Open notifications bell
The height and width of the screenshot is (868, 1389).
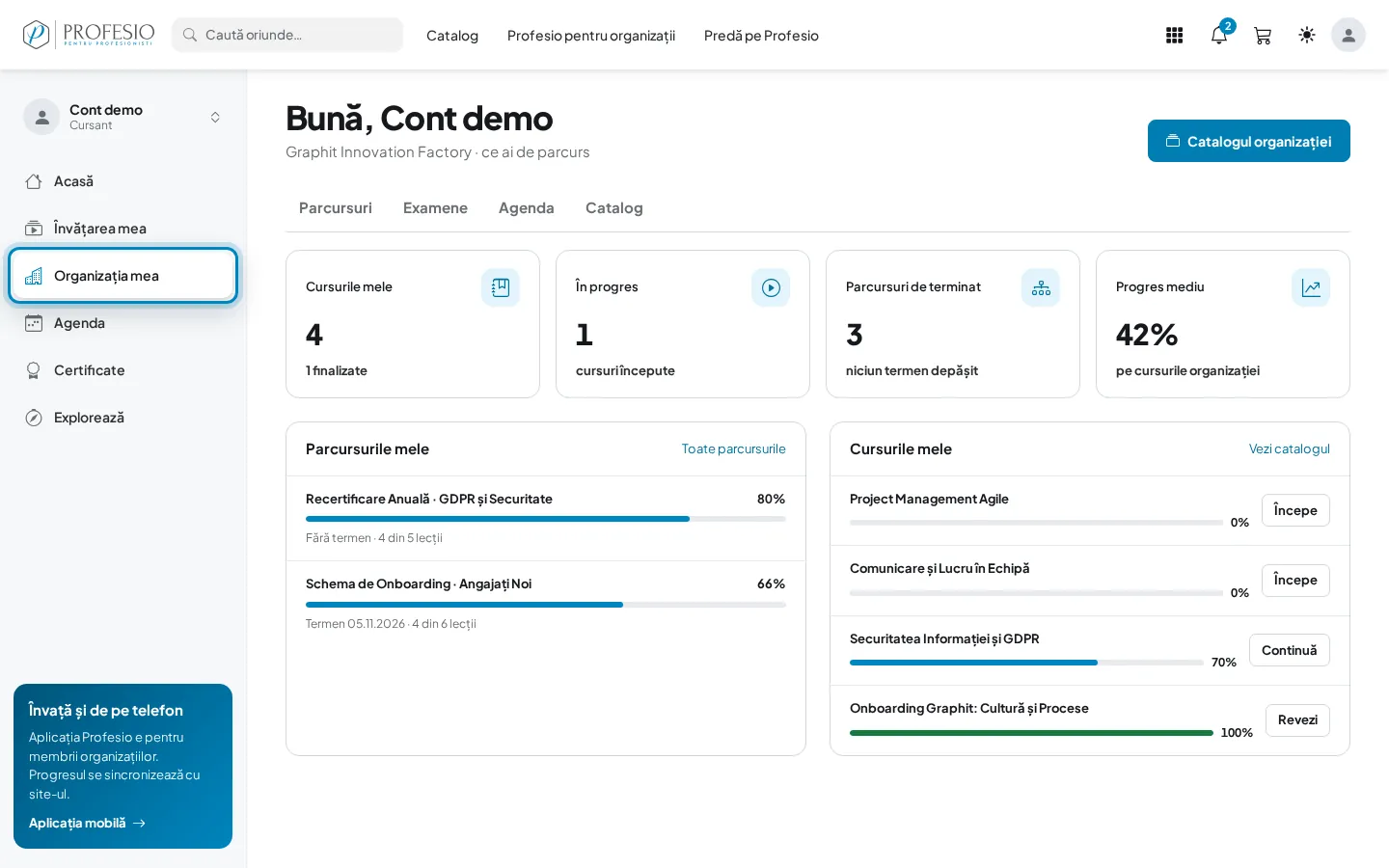click(x=1219, y=36)
